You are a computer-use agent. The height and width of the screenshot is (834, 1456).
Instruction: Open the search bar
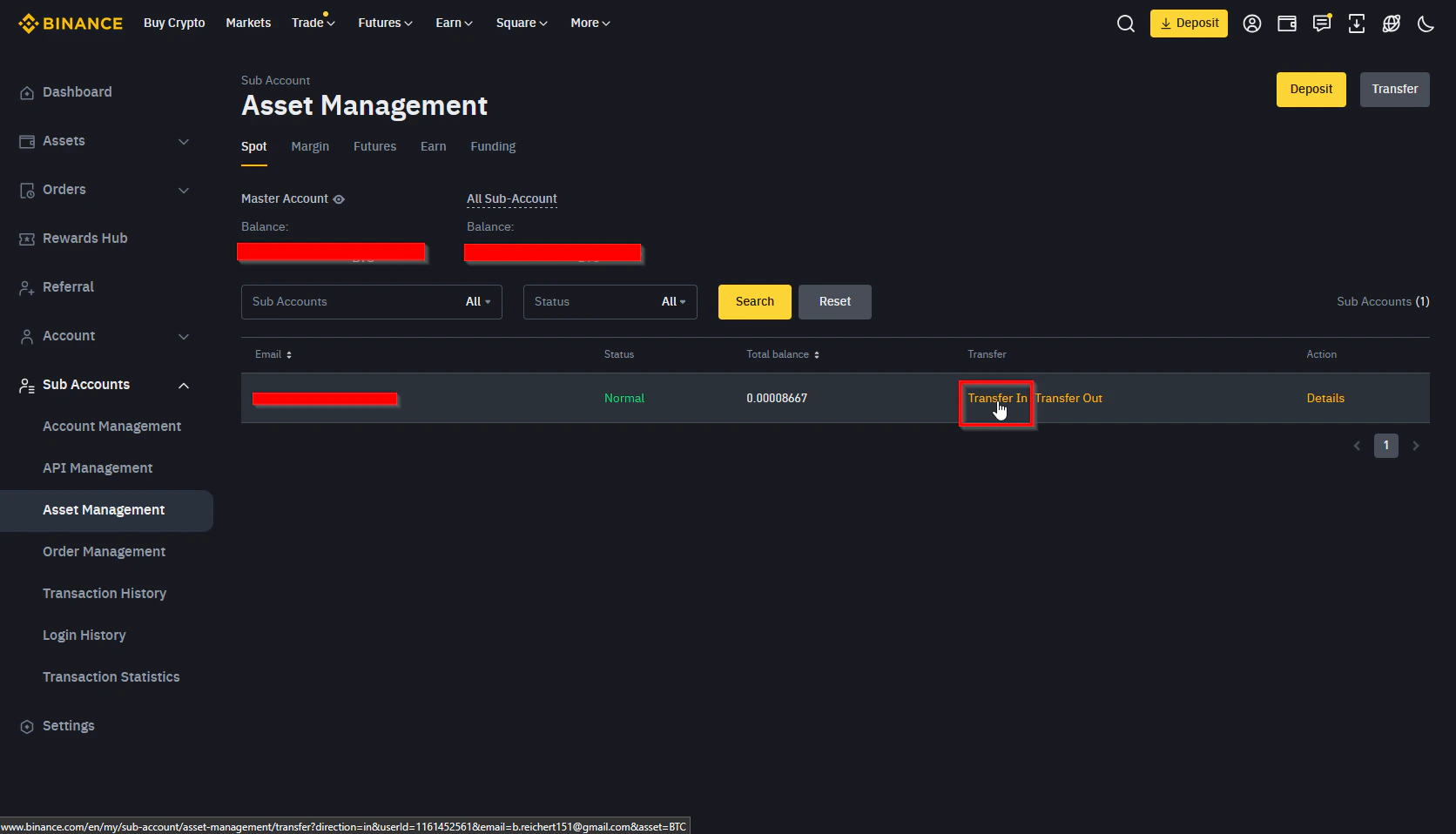[x=1125, y=24]
